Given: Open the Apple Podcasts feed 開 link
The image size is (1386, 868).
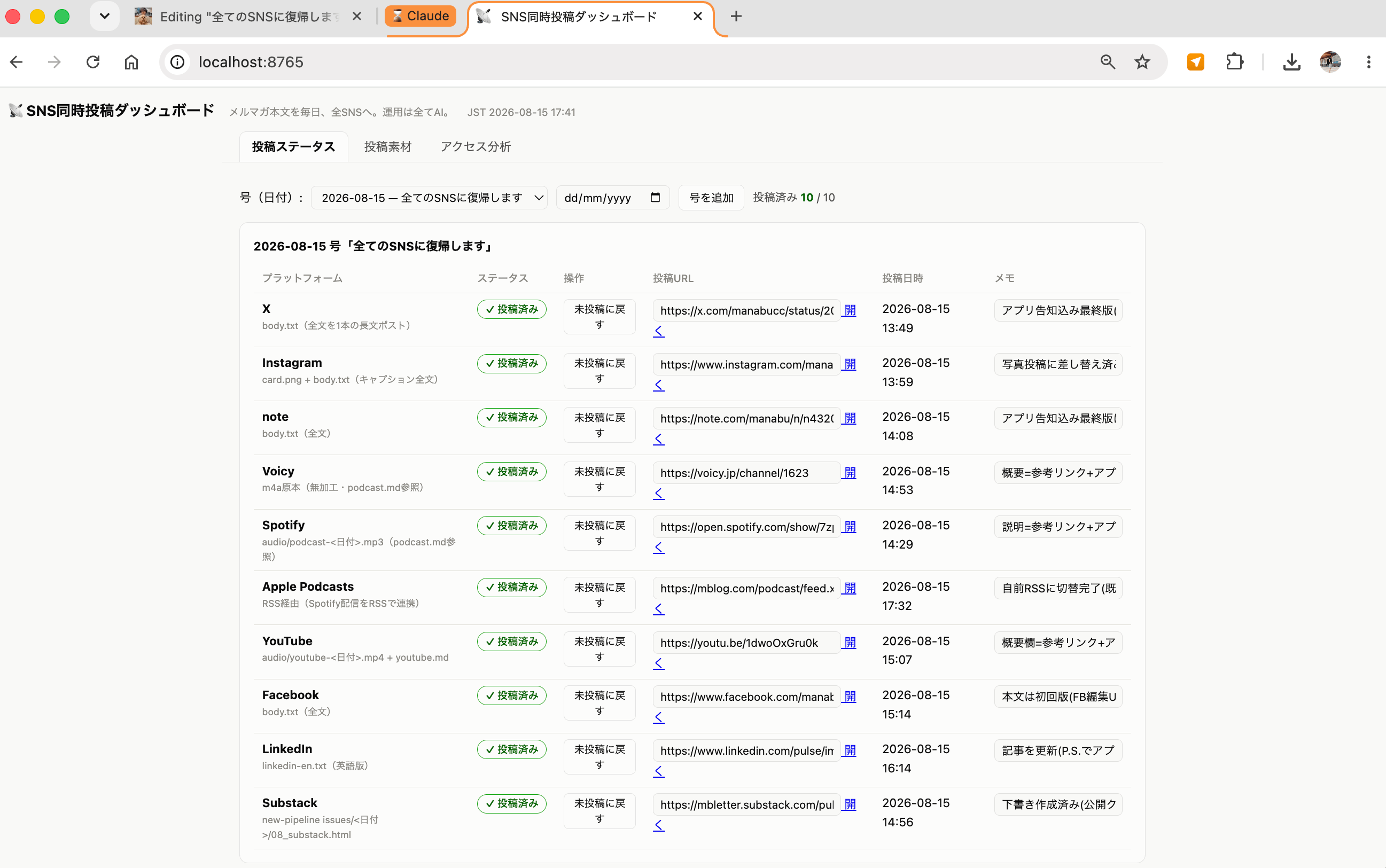Looking at the screenshot, I should [x=850, y=588].
